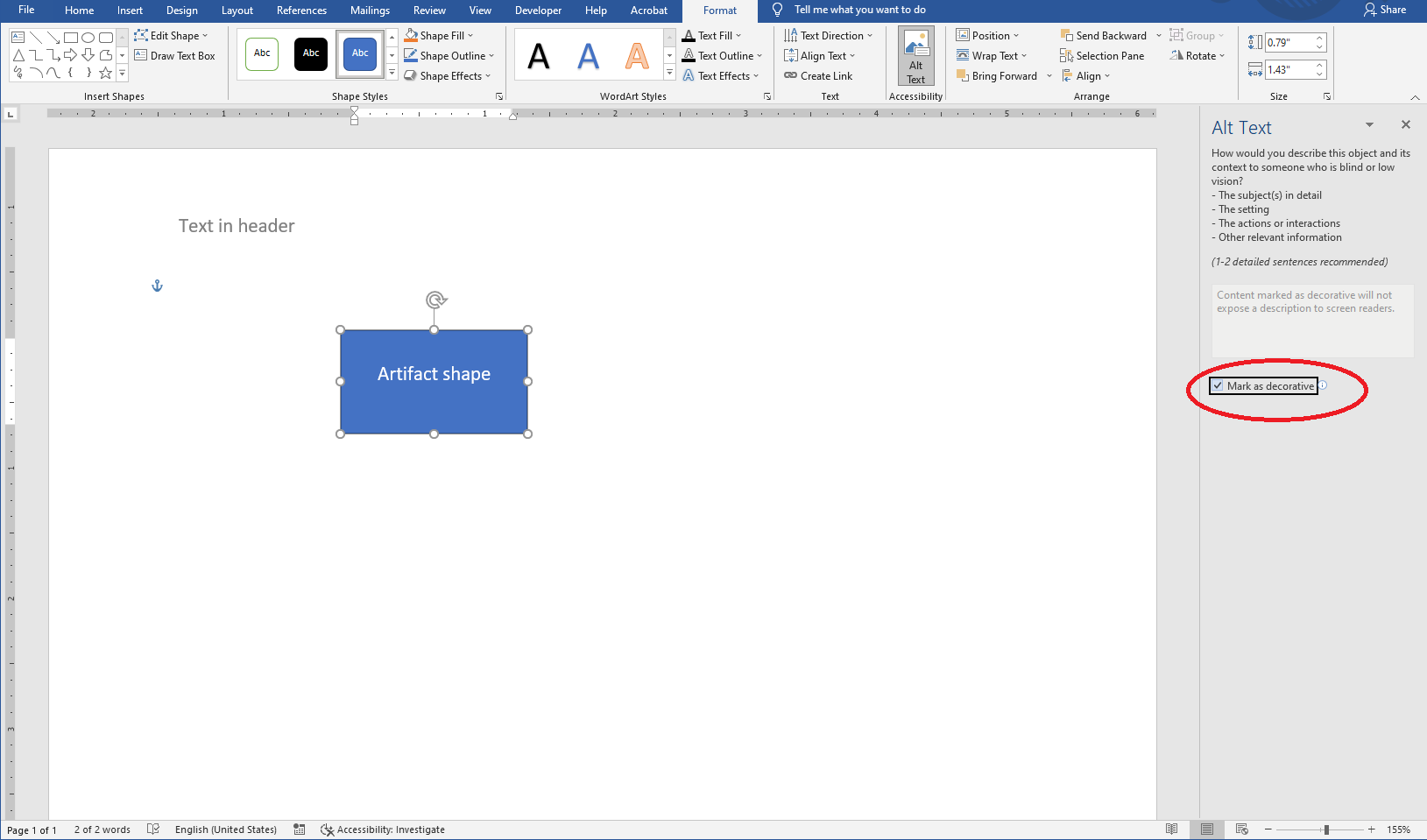The image size is (1427, 840).
Task: Click the anchor icon in the document
Action: click(x=158, y=286)
